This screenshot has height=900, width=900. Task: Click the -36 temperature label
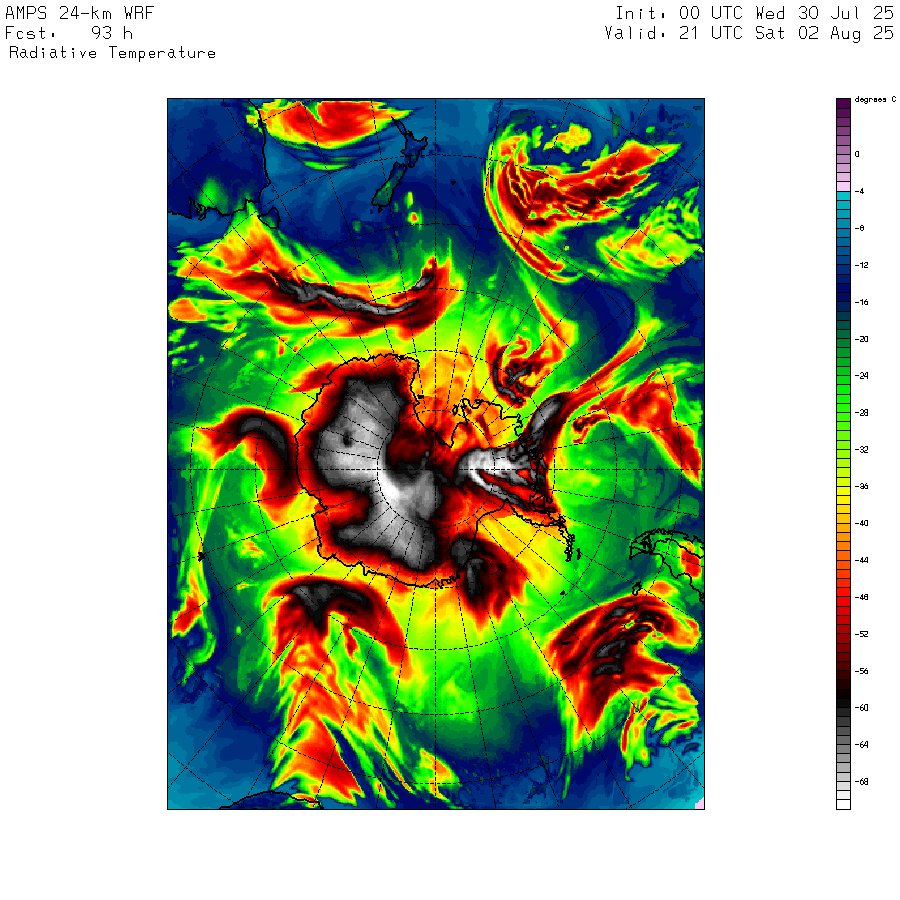[862, 487]
